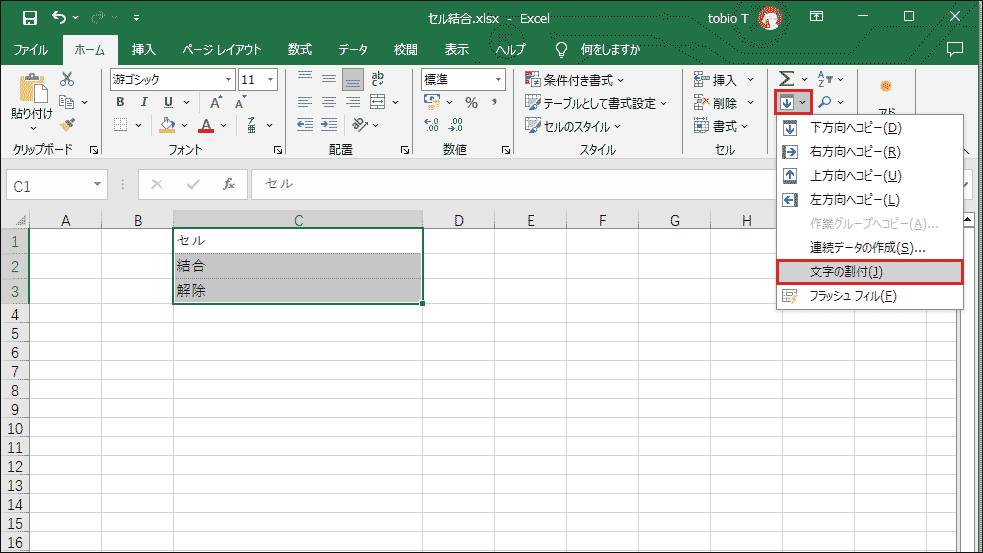Click the comma style icon
The image size is (983, 553).
pos(495,102)
